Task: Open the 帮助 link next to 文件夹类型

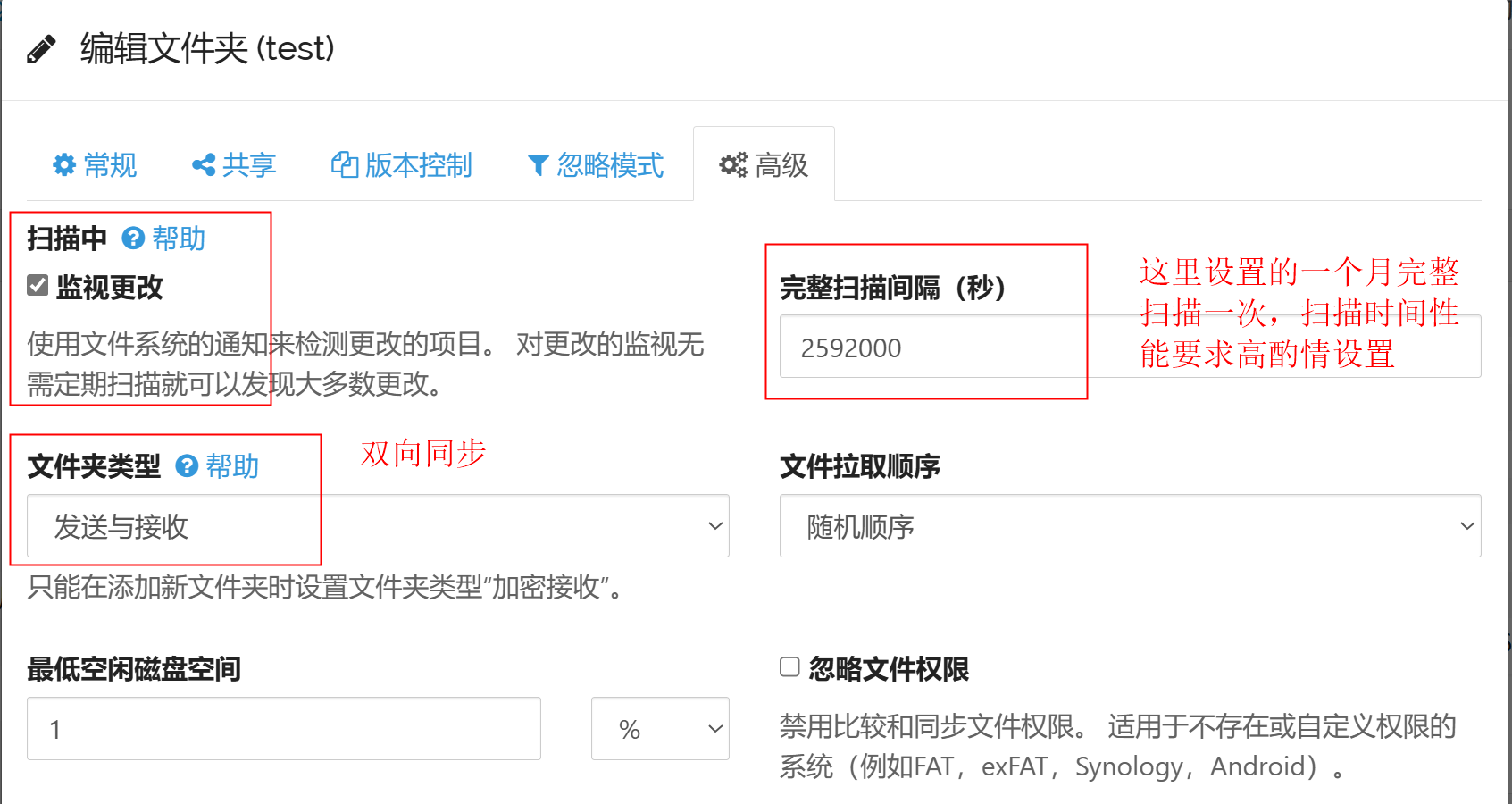Action: point(232,466)
